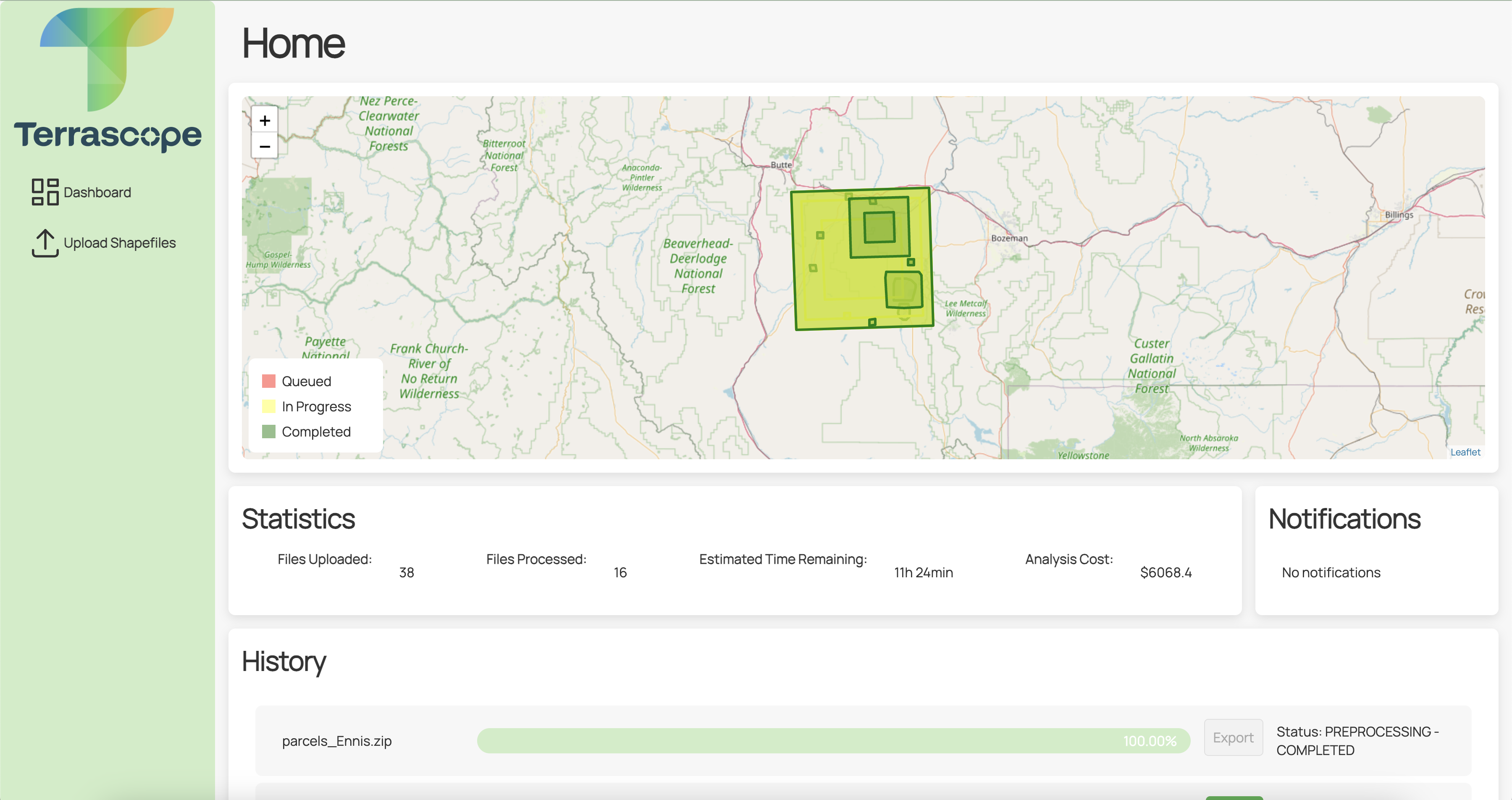This screenshot has height=800, width=1512.
Task: Zoom out the map with minus button
Action: pyautogui.click(x=265, y=146)
